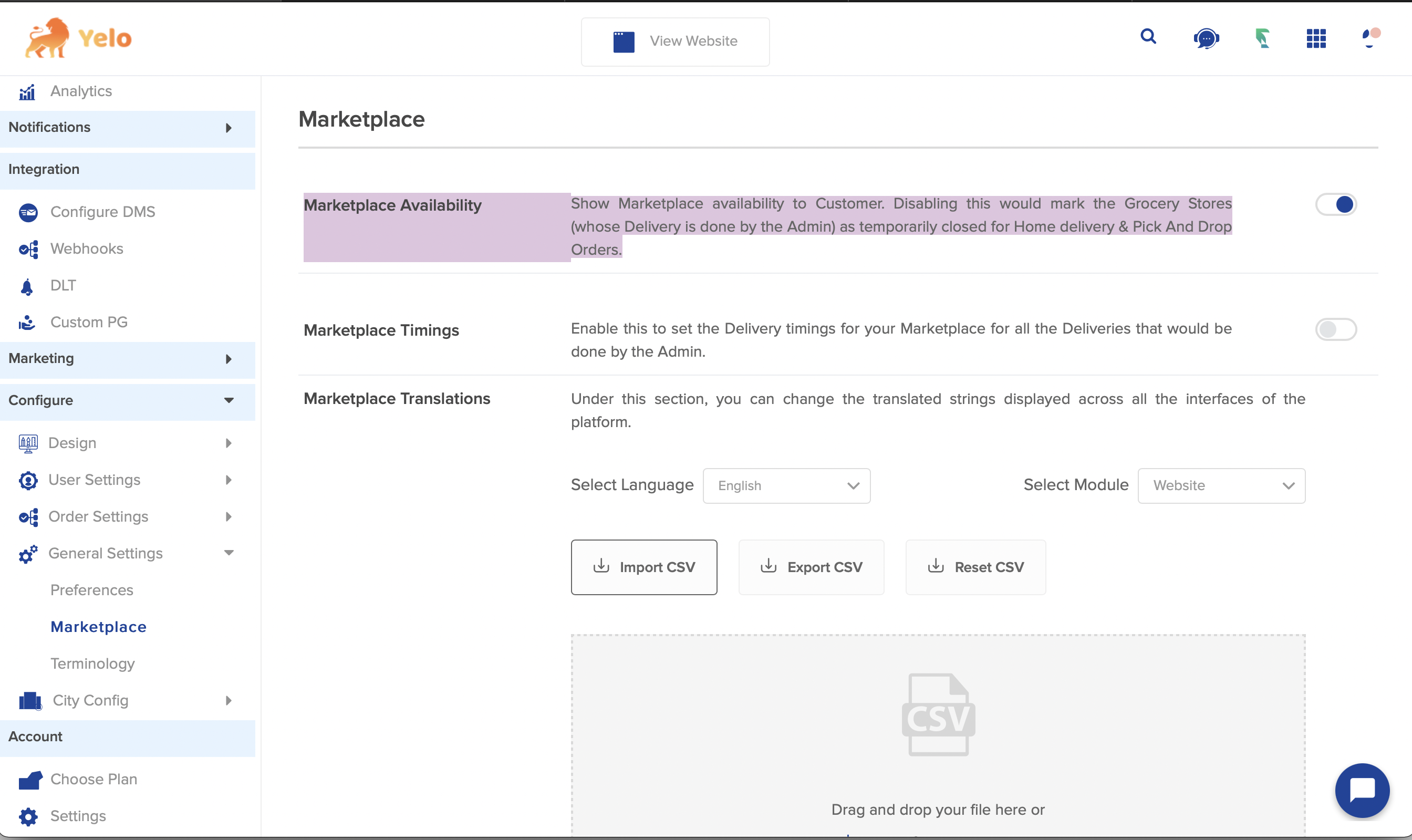Click the Custom PG hand icon
1412x840 pixels.
(x=27, y=323)
